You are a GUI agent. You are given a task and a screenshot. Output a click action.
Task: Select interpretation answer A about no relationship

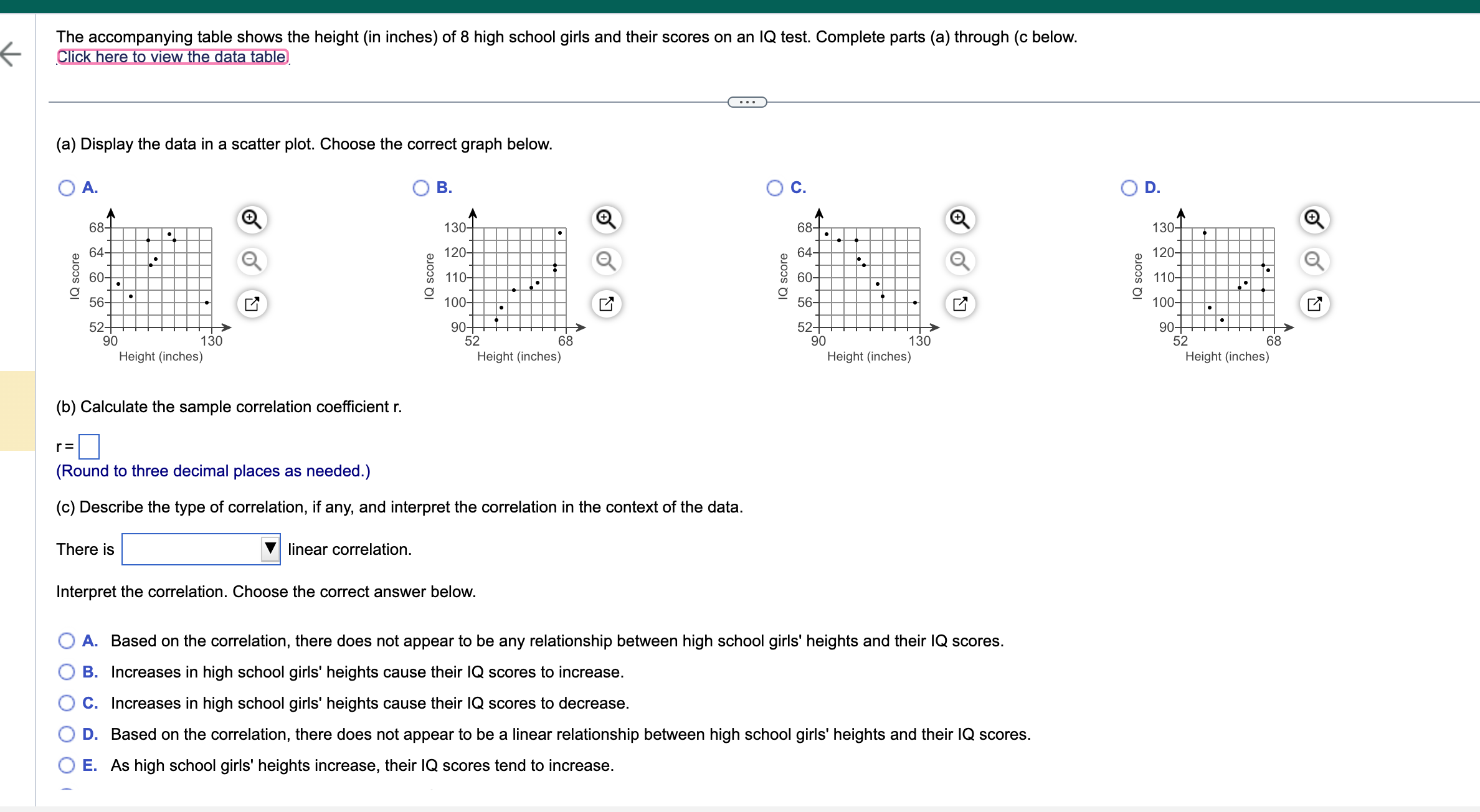[67, 640]
